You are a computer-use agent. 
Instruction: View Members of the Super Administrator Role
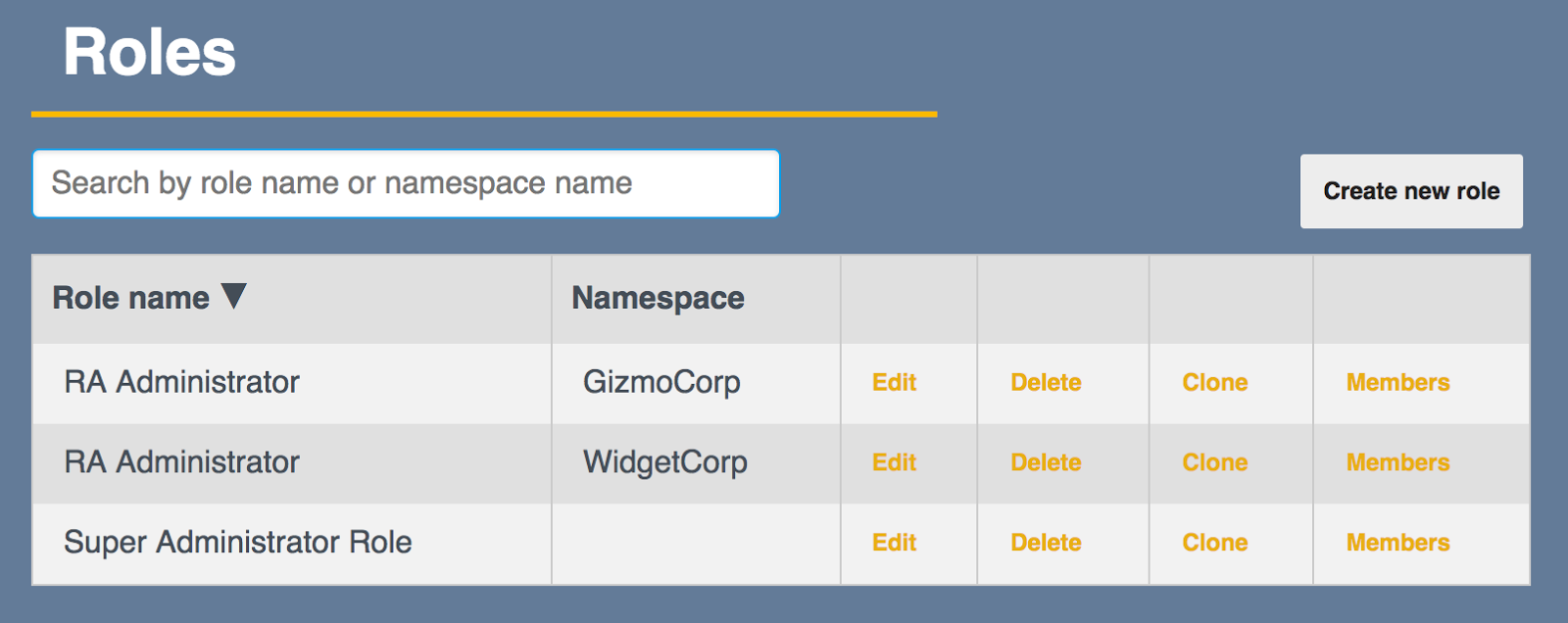click(1396, 542)
